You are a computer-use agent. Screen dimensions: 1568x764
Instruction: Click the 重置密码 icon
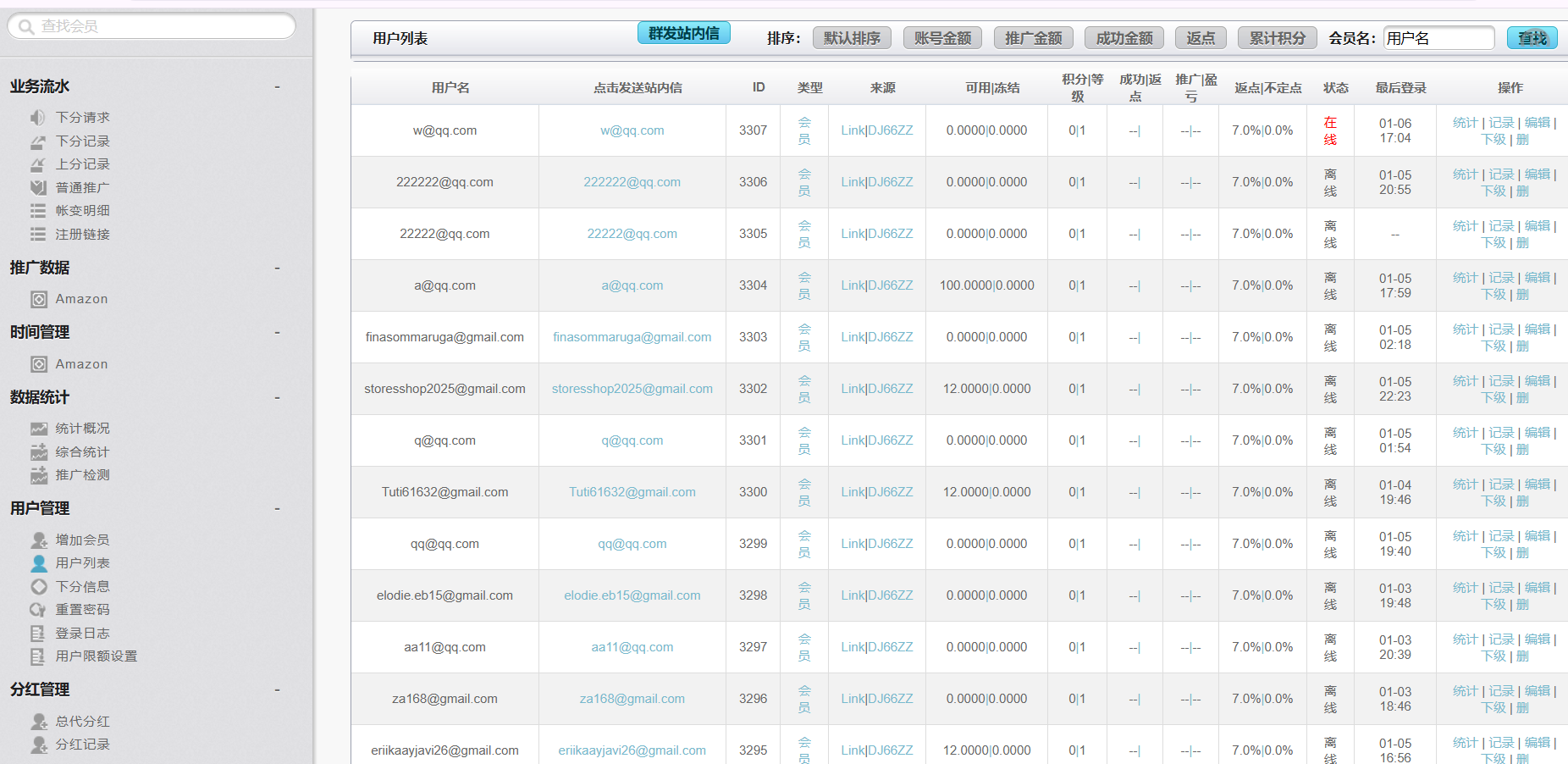tap(38, 610)
